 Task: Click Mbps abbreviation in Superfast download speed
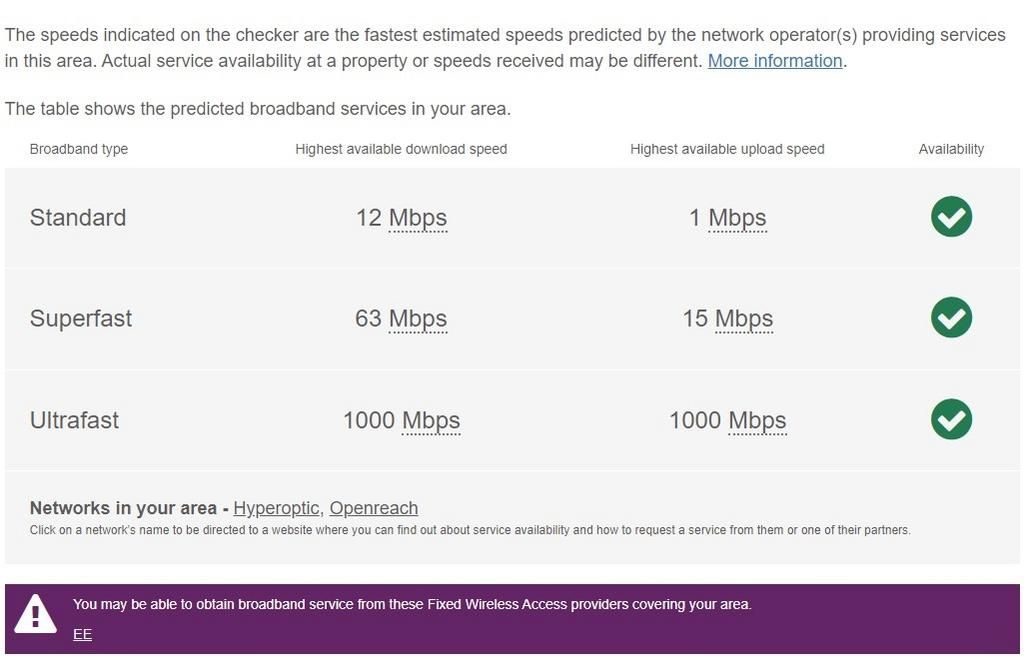pyautogui.click(x=418, y=319)
